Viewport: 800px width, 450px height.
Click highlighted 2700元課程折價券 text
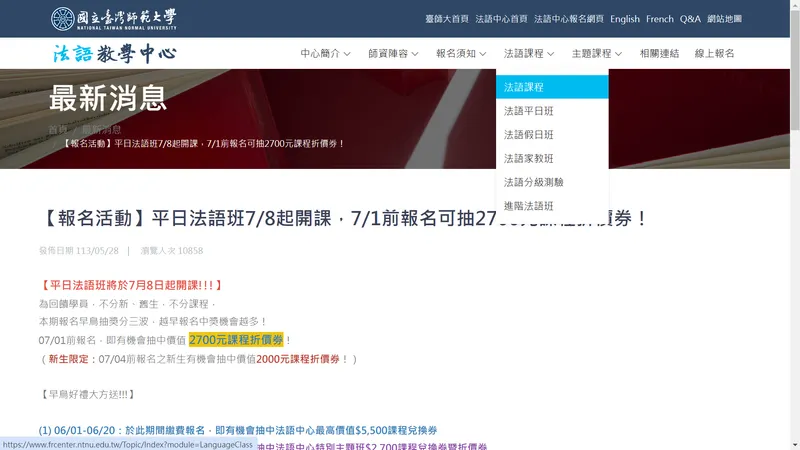coord(236,340)
